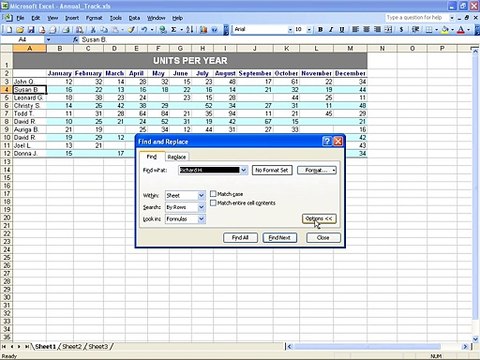Open the Find and Replace help question-mark button

click(327, 142)
